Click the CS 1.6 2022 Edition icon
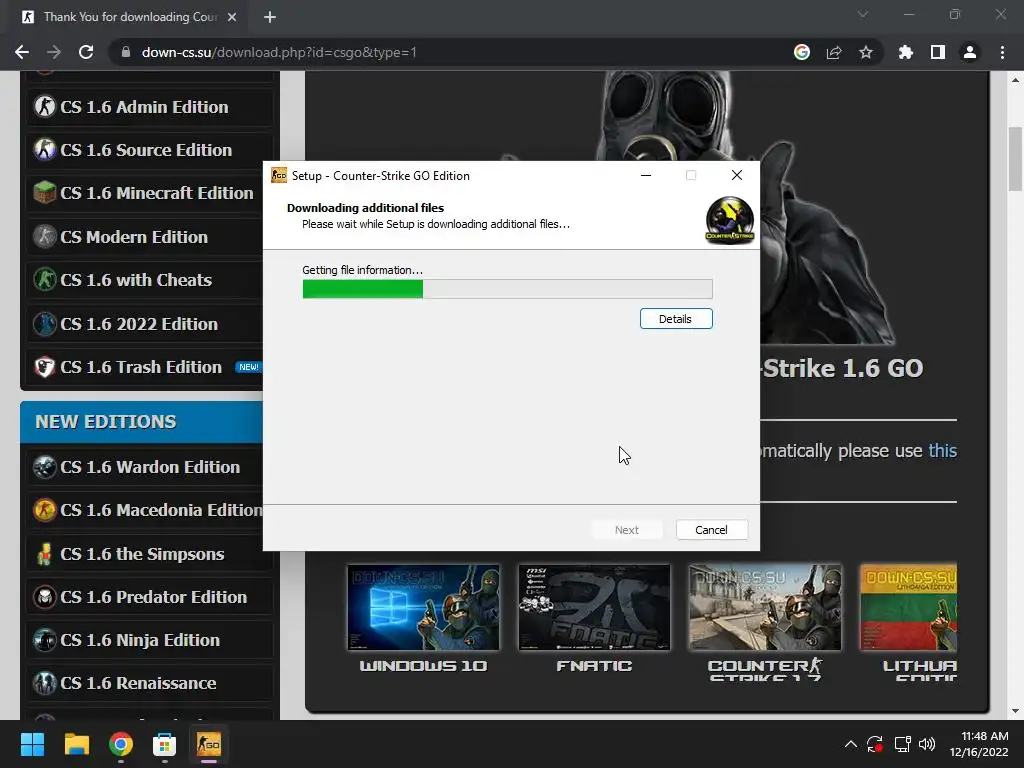This screenshot has height=768, width=1024. pyautogui.click(x=44, y=324)
